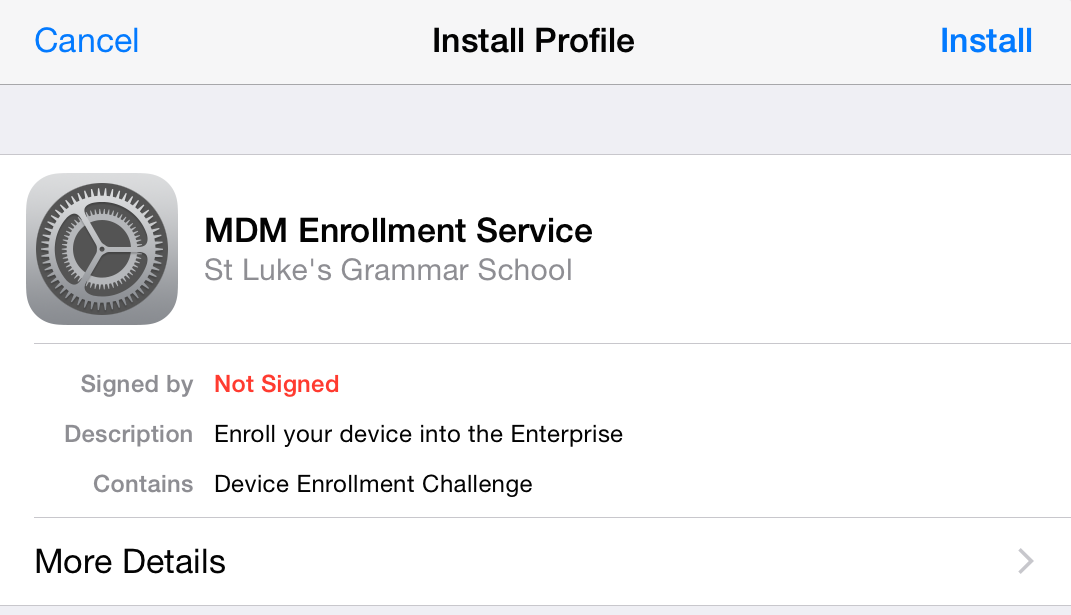Click empty navigation bar between Cancel and title
The image size is (1071, 615).
coord(285,41)
